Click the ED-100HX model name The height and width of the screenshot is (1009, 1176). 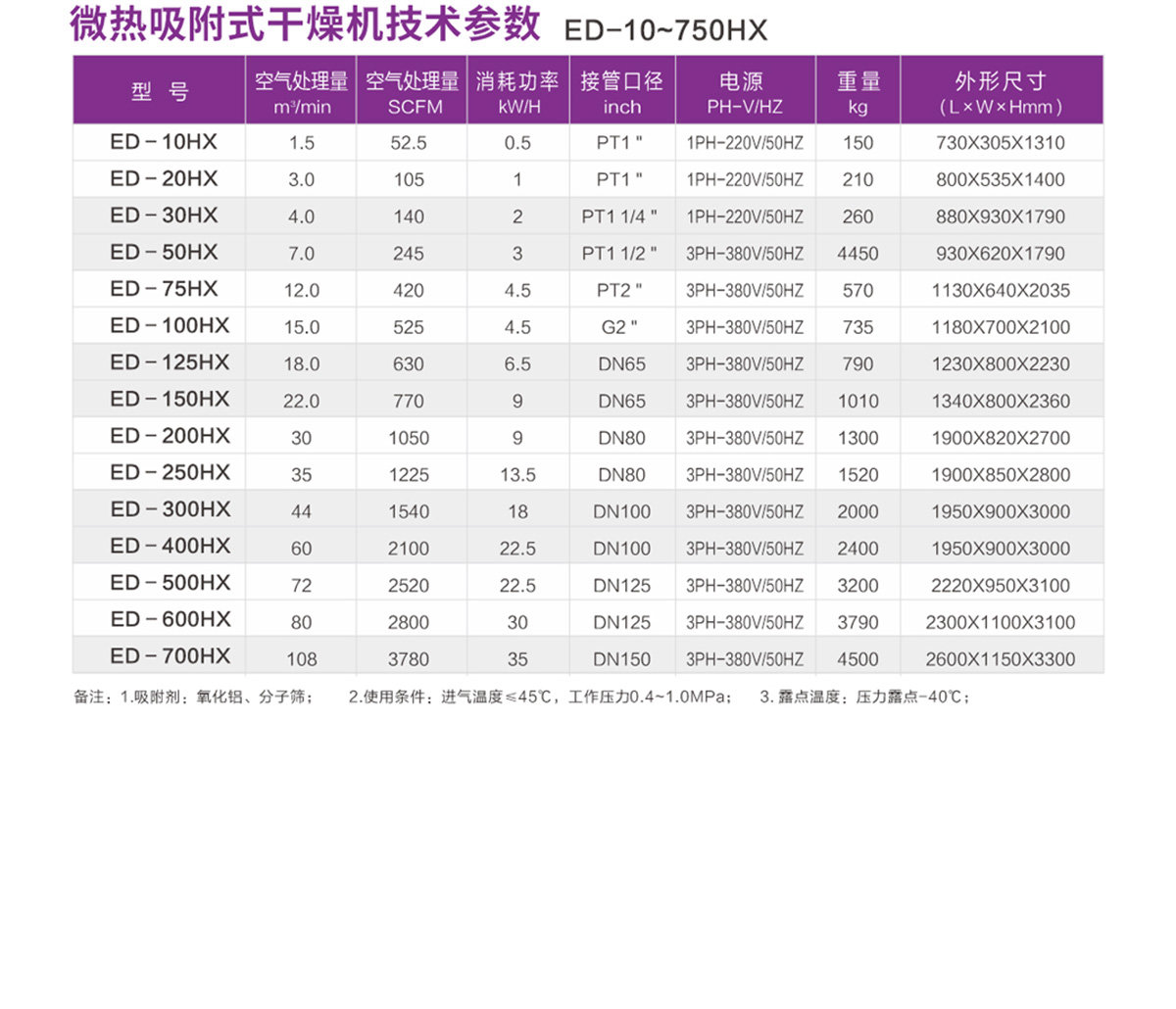[x=170, y=326]
